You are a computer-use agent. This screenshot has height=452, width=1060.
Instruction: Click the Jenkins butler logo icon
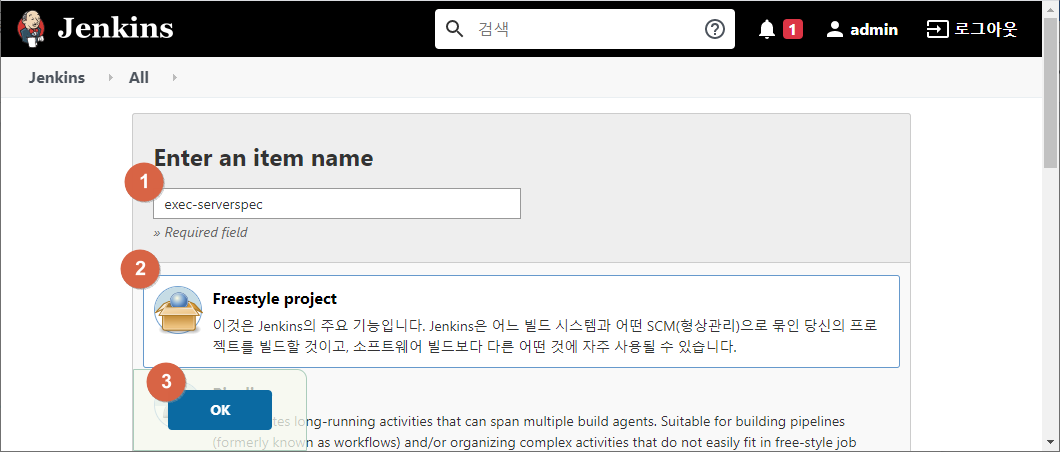32,28
